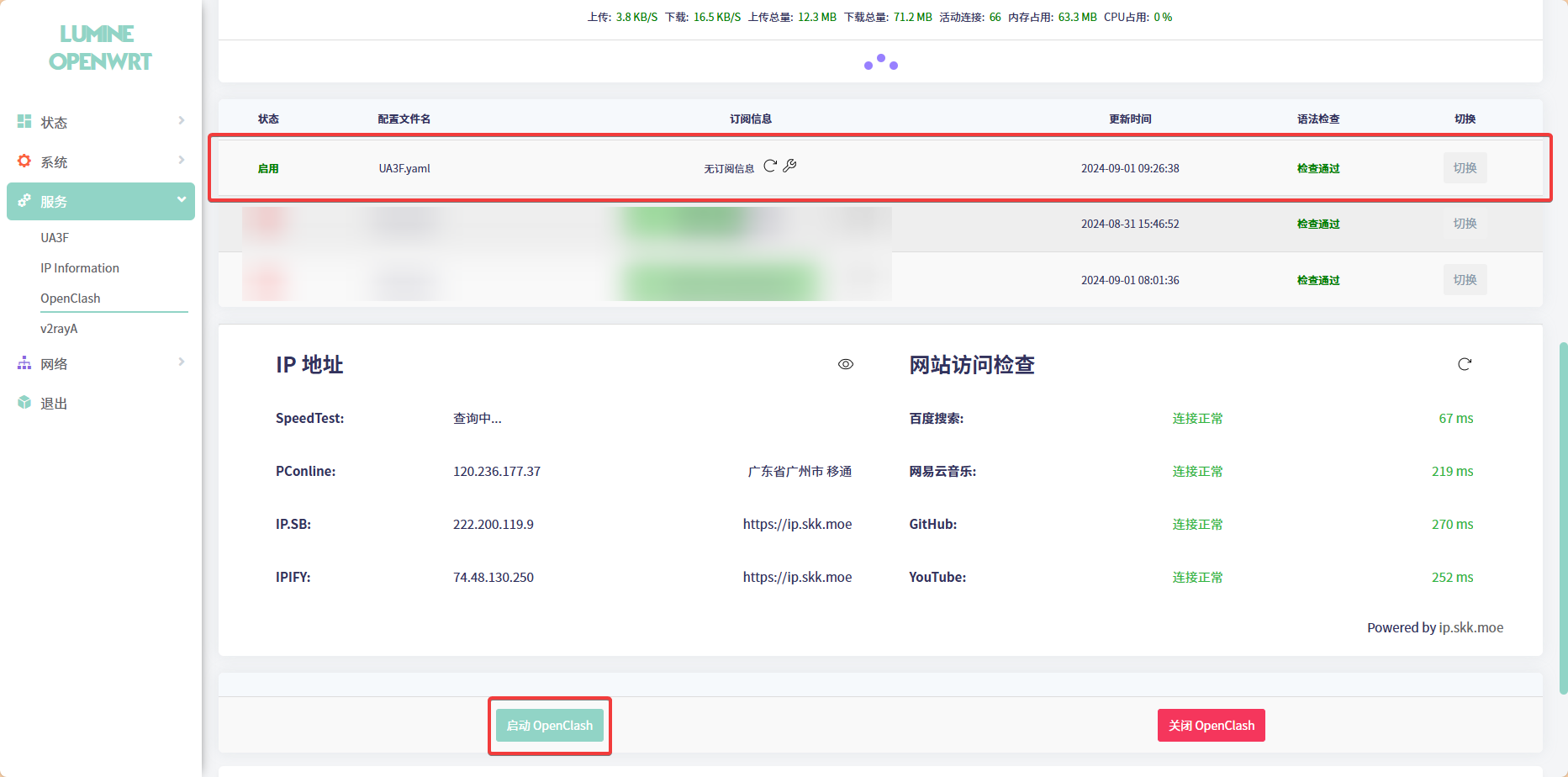
Task: Click the red 关闭 OpenClash button
Action: coord(1211,726)
